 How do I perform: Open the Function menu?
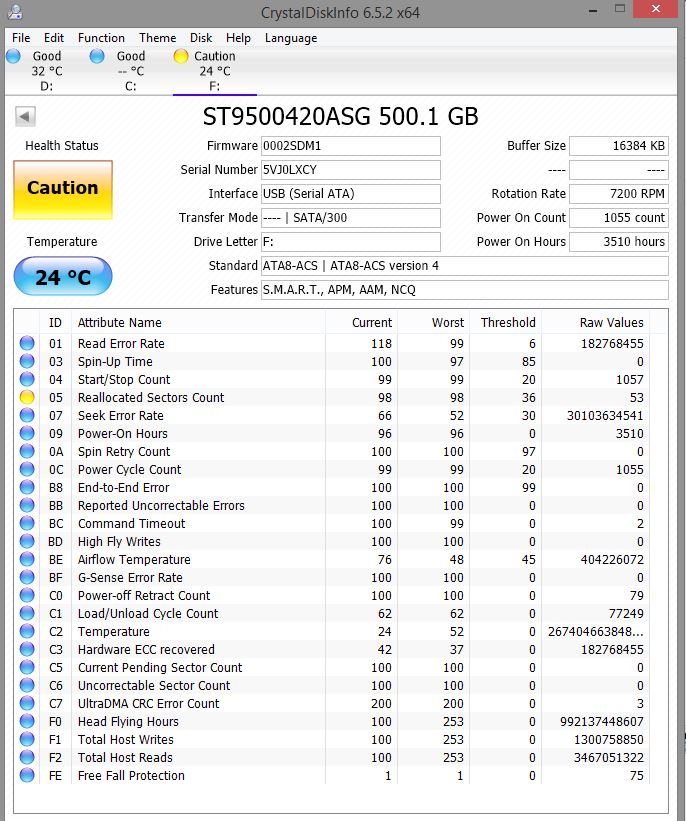click(x=101, y=38)
